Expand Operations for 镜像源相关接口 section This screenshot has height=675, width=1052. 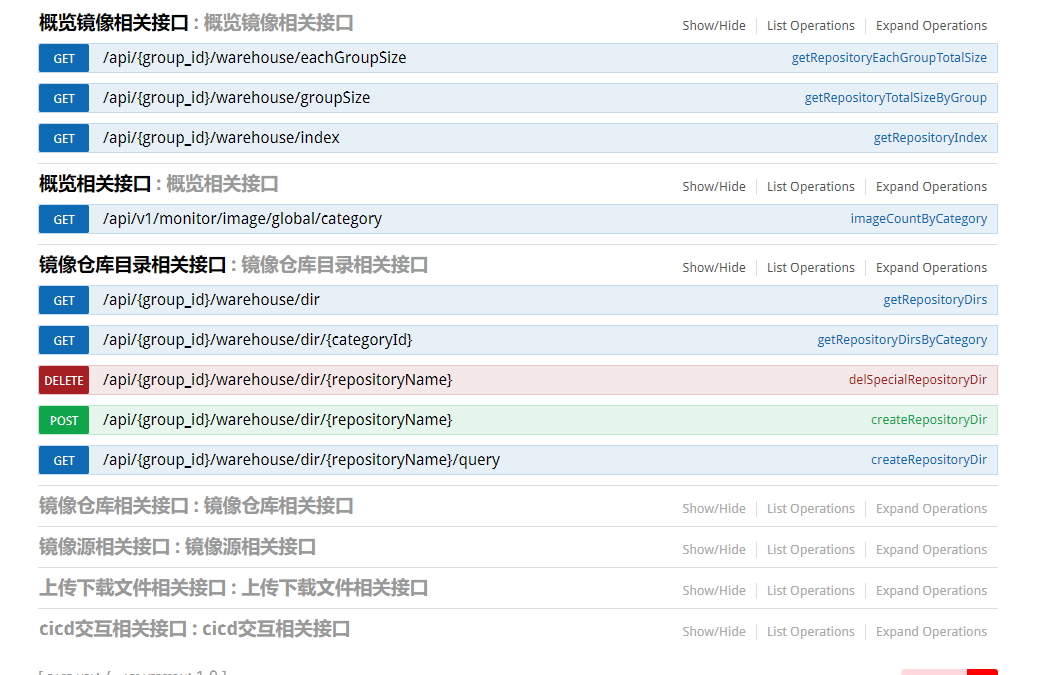point(931,549)
